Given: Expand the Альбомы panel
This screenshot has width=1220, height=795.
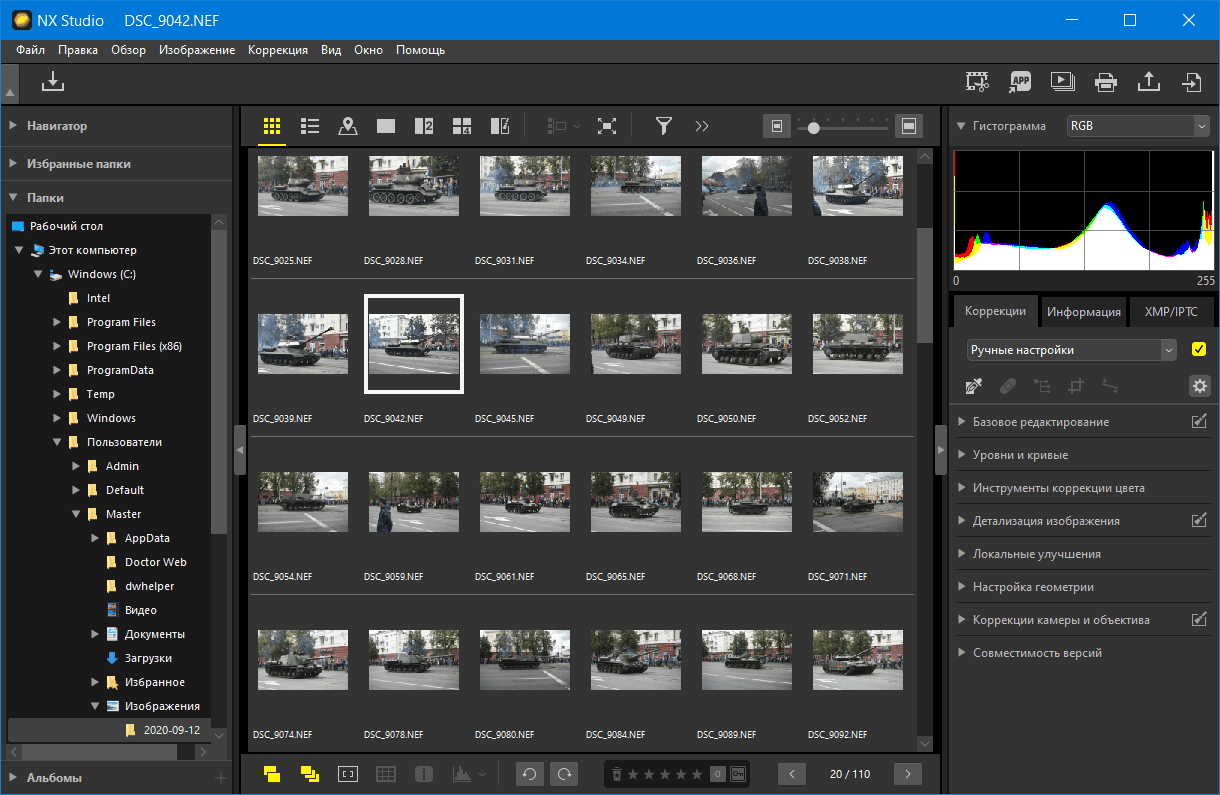Looking at the screenshot, I should (12, 777).
